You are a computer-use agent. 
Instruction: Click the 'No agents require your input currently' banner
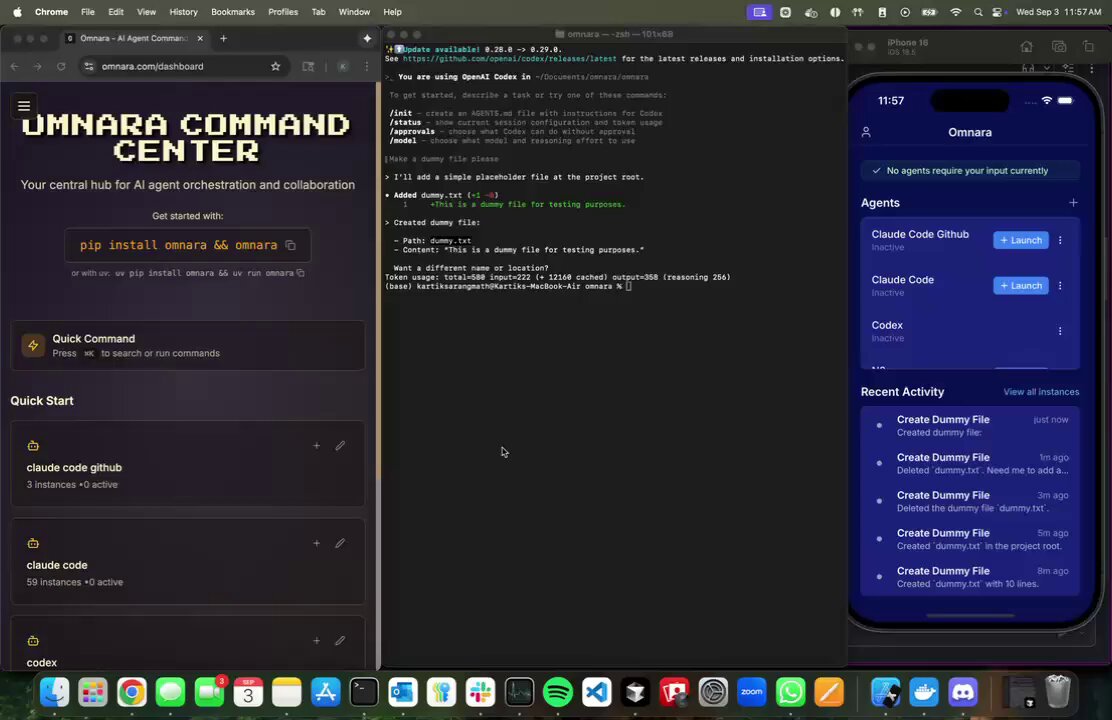969,171
